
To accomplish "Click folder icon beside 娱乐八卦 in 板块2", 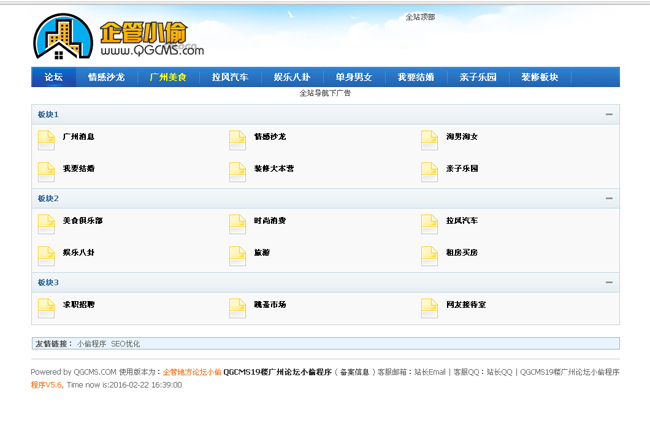I will point(46,256).
